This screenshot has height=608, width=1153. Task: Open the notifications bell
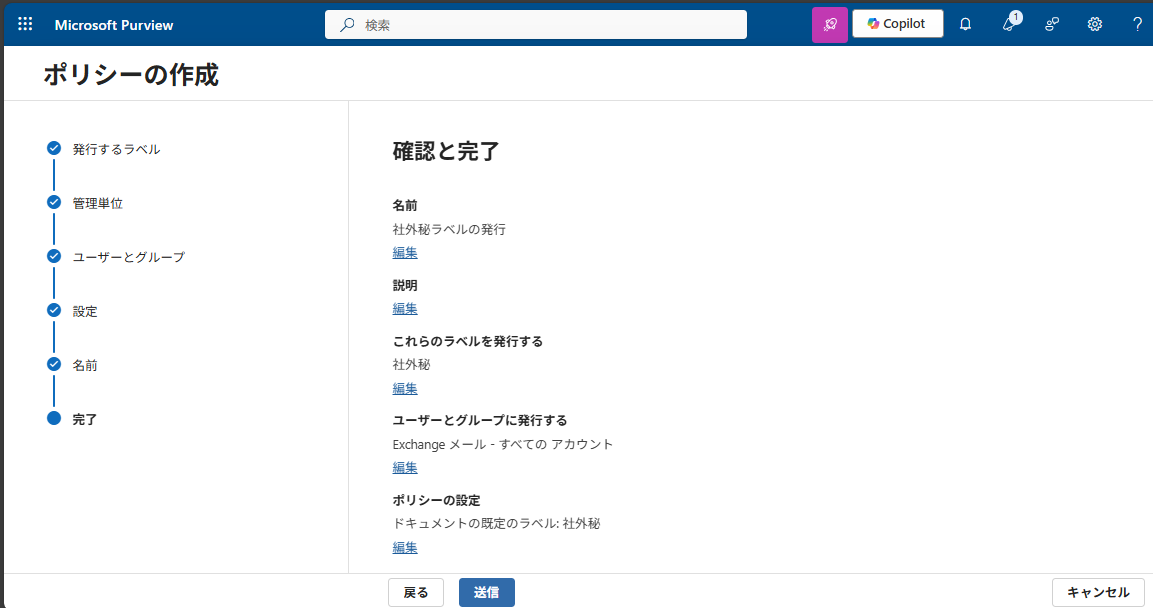point(964,23)
